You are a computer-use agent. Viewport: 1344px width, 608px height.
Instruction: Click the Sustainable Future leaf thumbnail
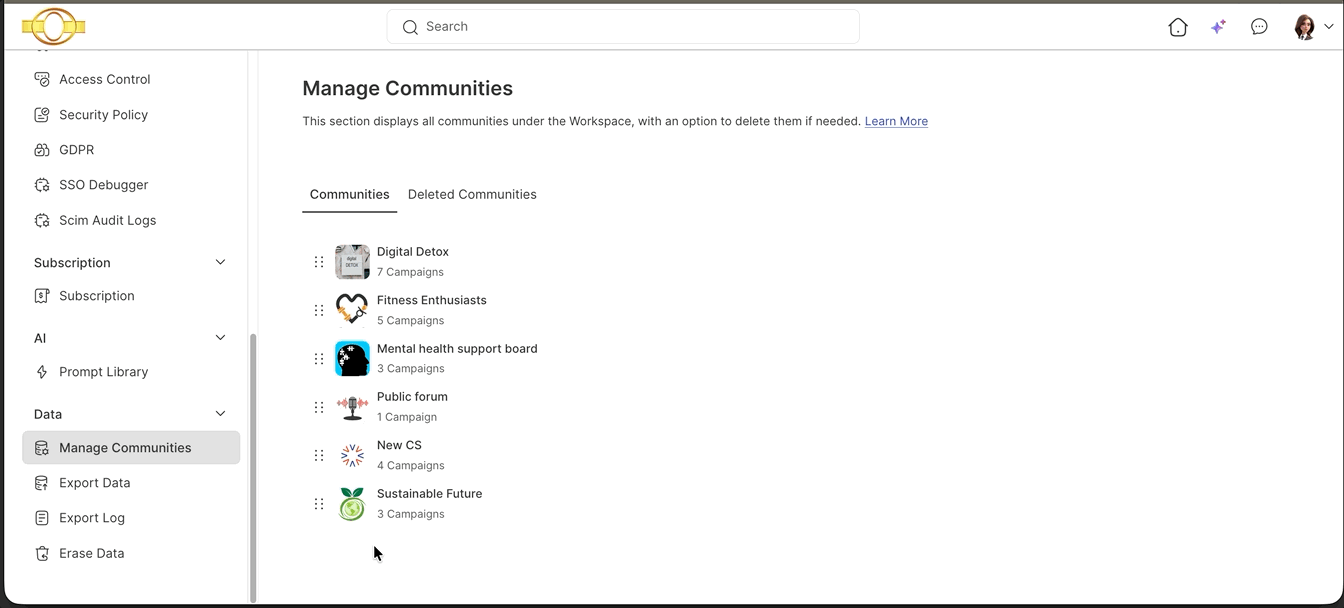pos(352,504)
